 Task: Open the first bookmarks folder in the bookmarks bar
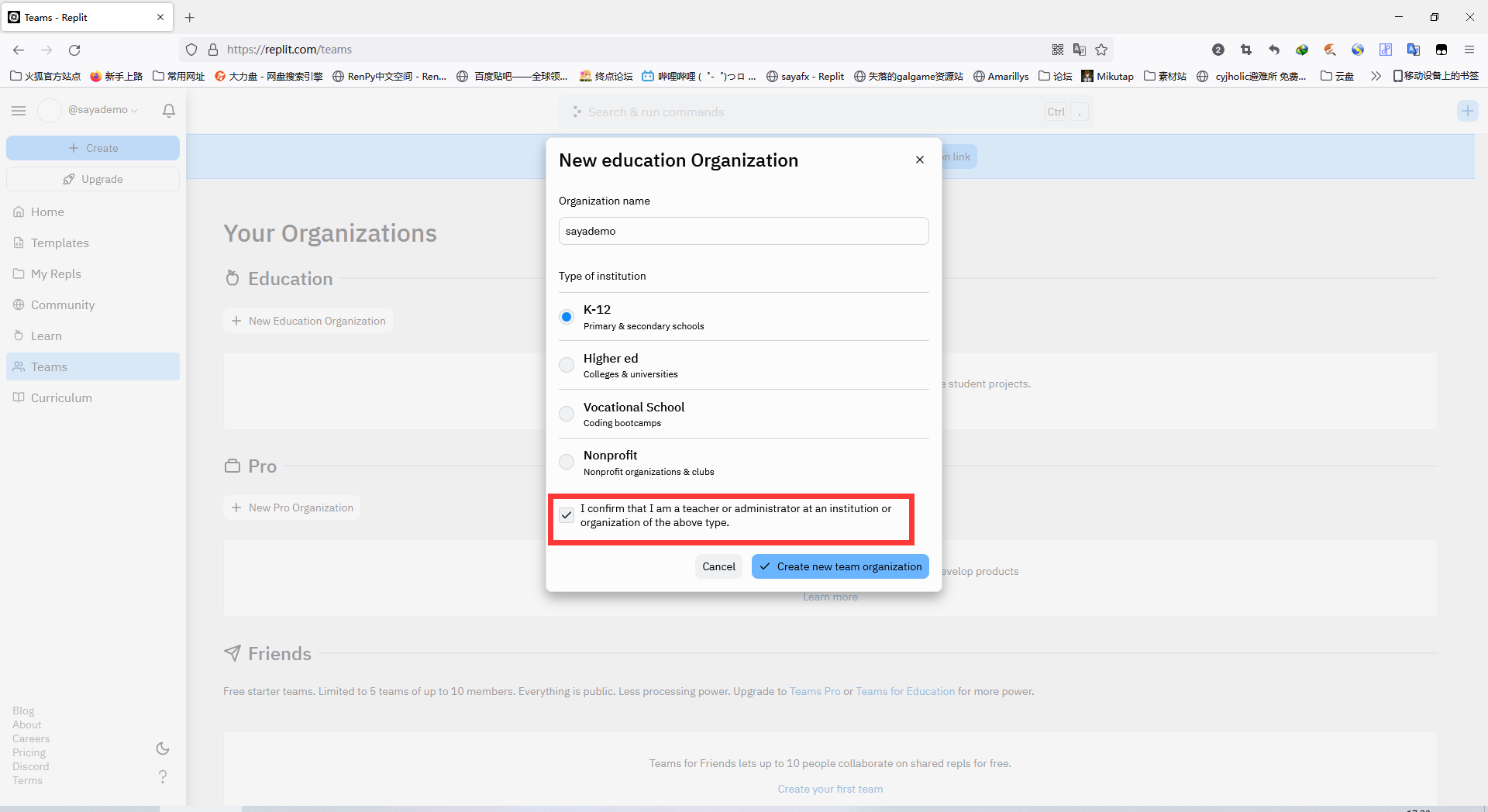[45, 76]
